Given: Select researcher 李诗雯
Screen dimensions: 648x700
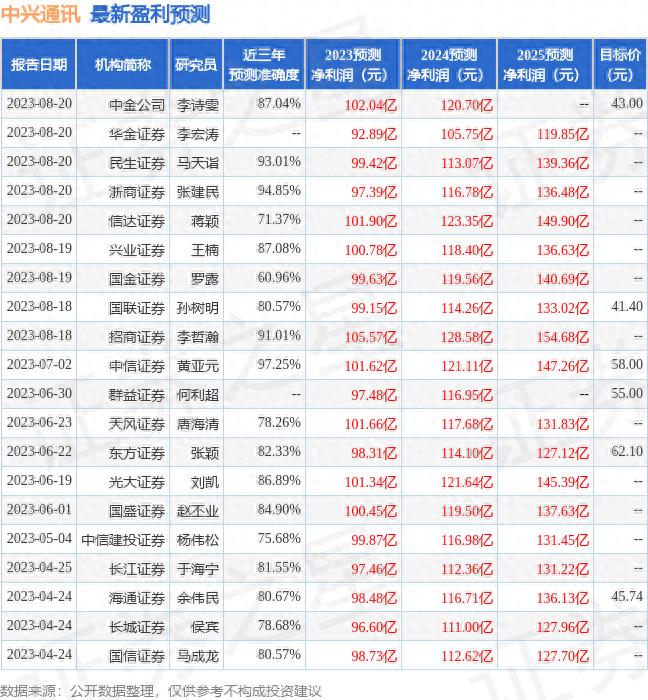Looking at the screenshot, I should pos(198,105).
